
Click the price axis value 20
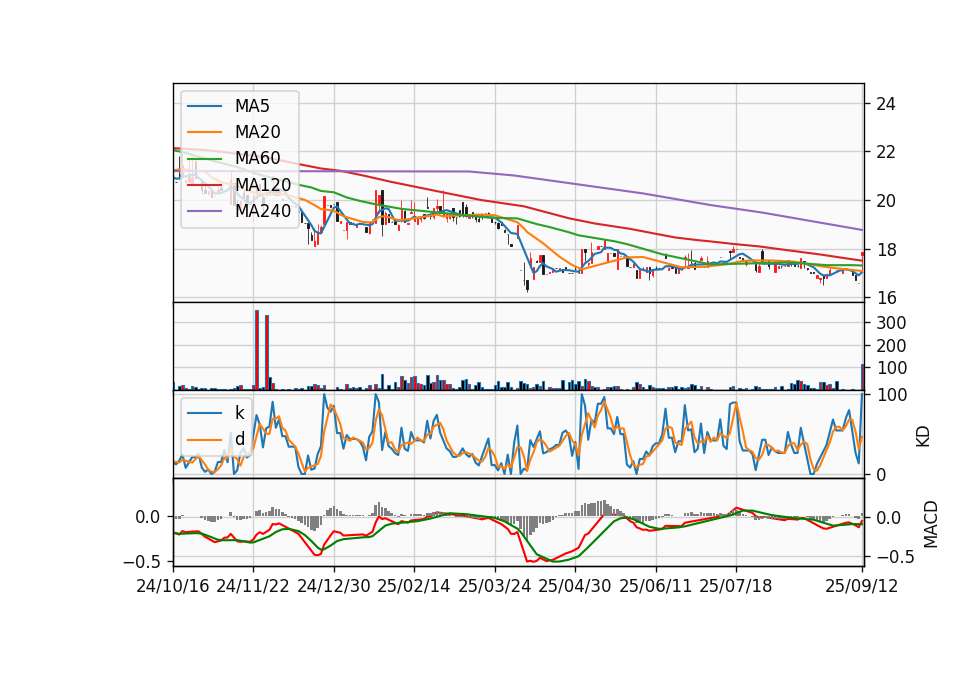(885, 201)
